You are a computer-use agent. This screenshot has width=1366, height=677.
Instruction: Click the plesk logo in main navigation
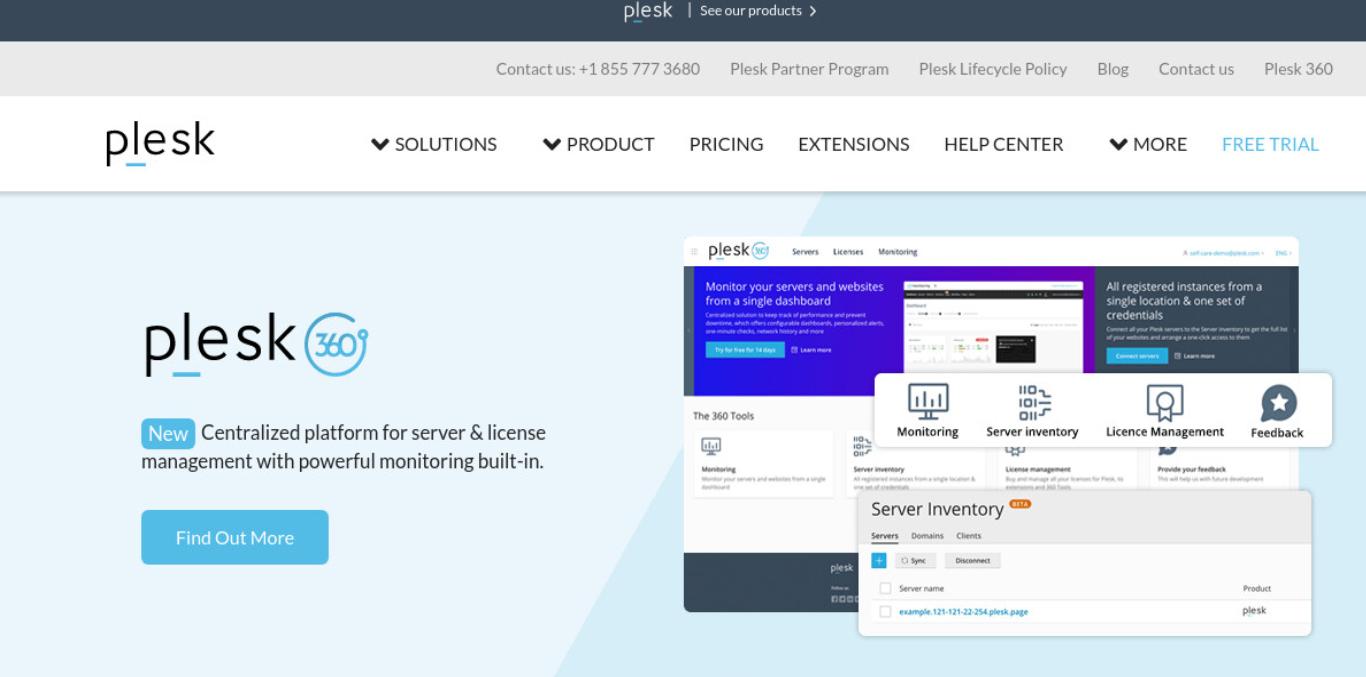coord(160,143)
